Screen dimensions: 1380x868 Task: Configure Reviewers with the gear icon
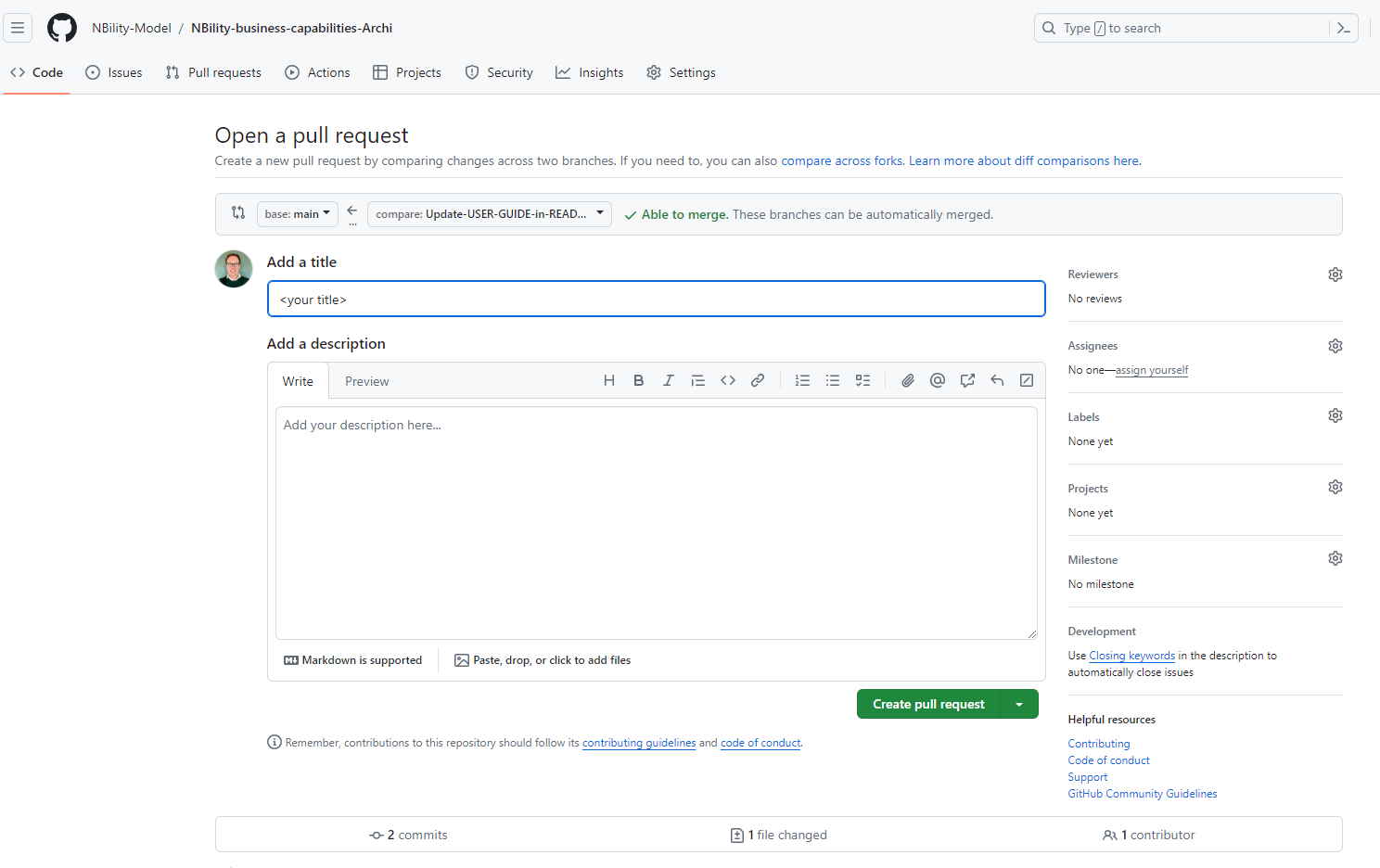(1335, 274)
